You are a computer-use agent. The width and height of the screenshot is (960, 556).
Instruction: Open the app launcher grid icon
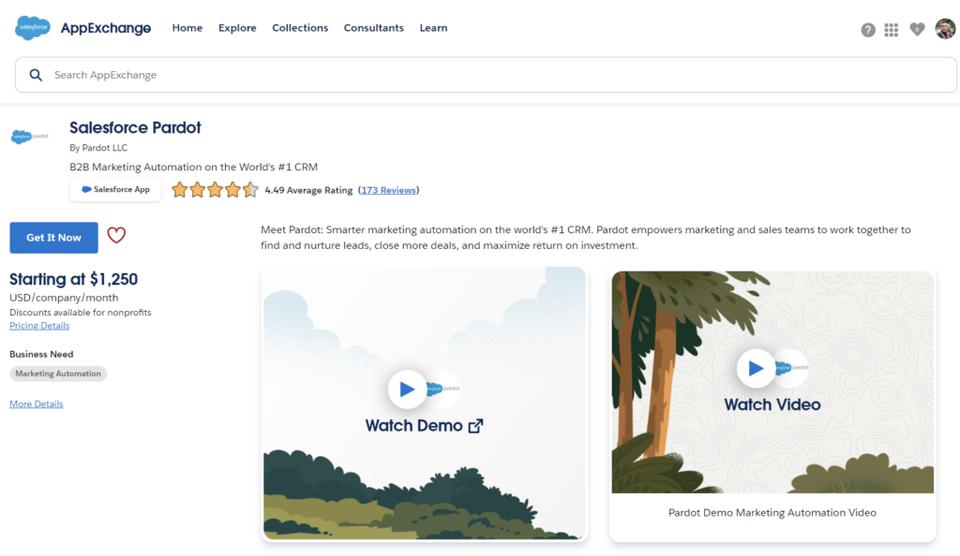pos(891,29)
